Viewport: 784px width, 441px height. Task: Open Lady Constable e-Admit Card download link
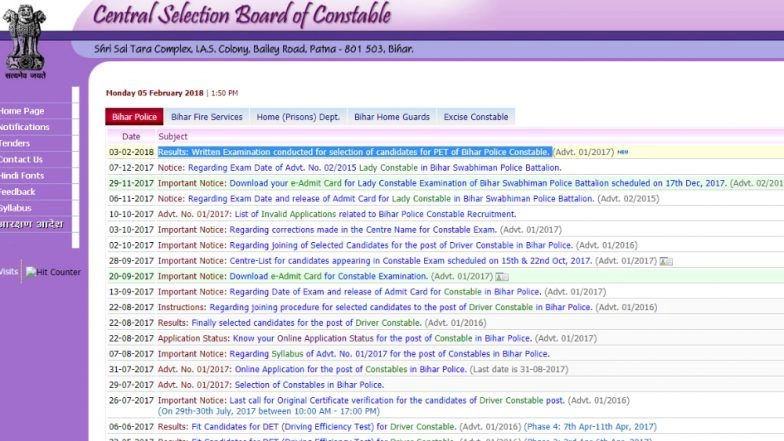[478, 183]
